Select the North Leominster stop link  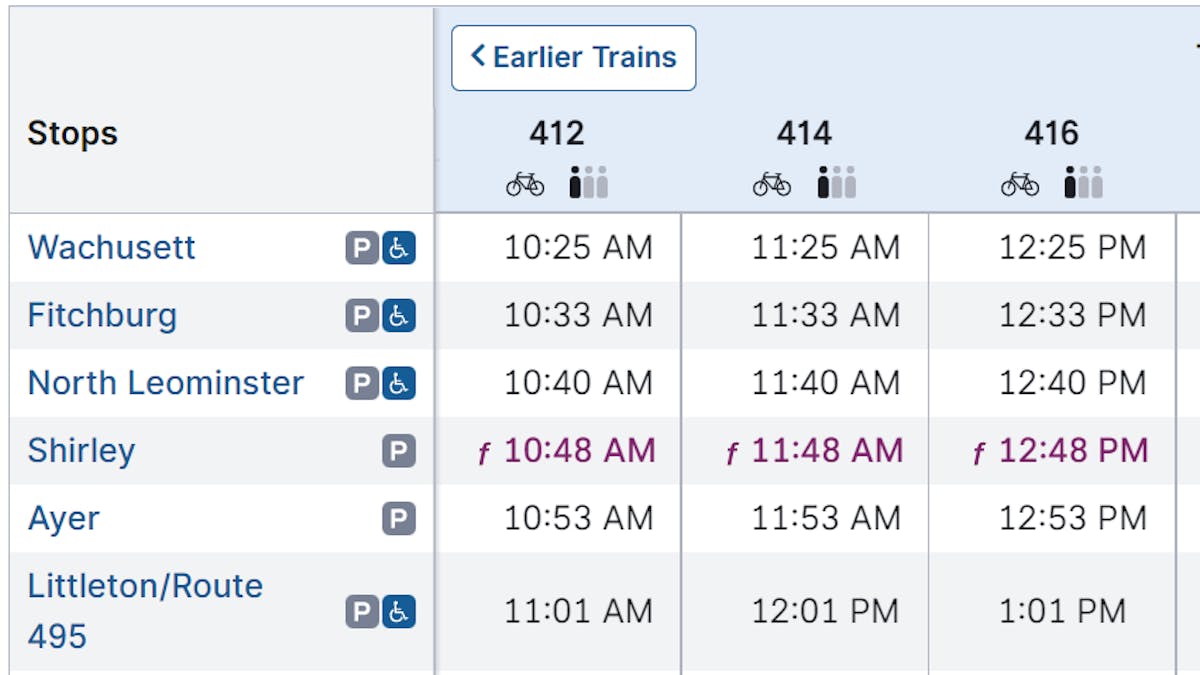[165, 383]
